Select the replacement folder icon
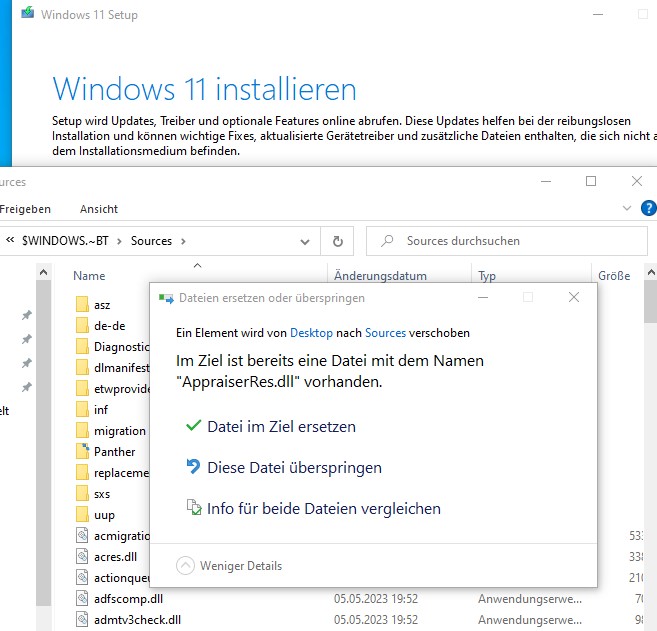657x631 pixels. pyautogui.click(x=82, y=473)
